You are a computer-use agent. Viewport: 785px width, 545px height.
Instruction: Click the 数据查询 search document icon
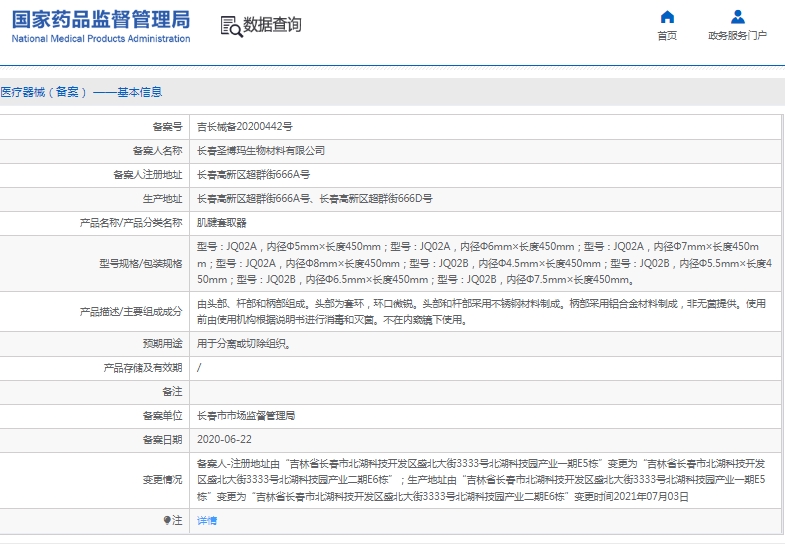point(231,26)
